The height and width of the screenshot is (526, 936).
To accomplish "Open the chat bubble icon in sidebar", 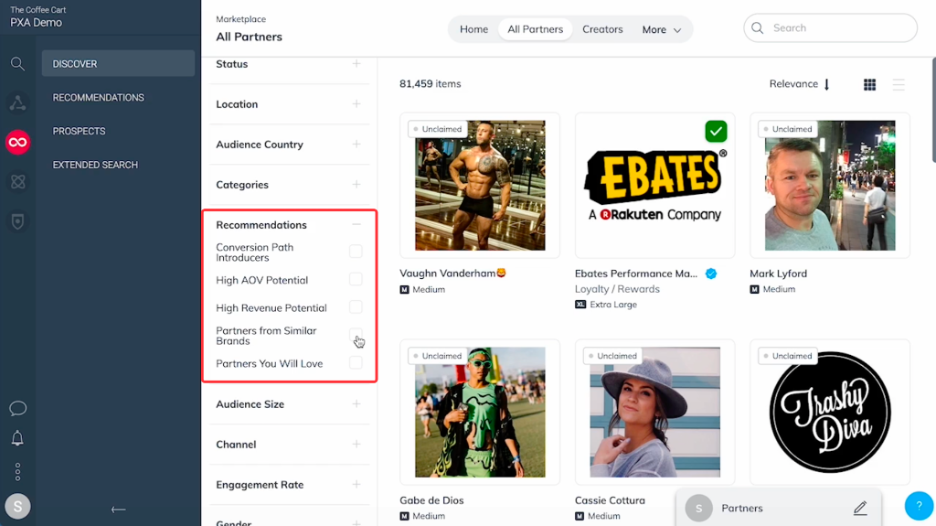I will pos(17,408).
